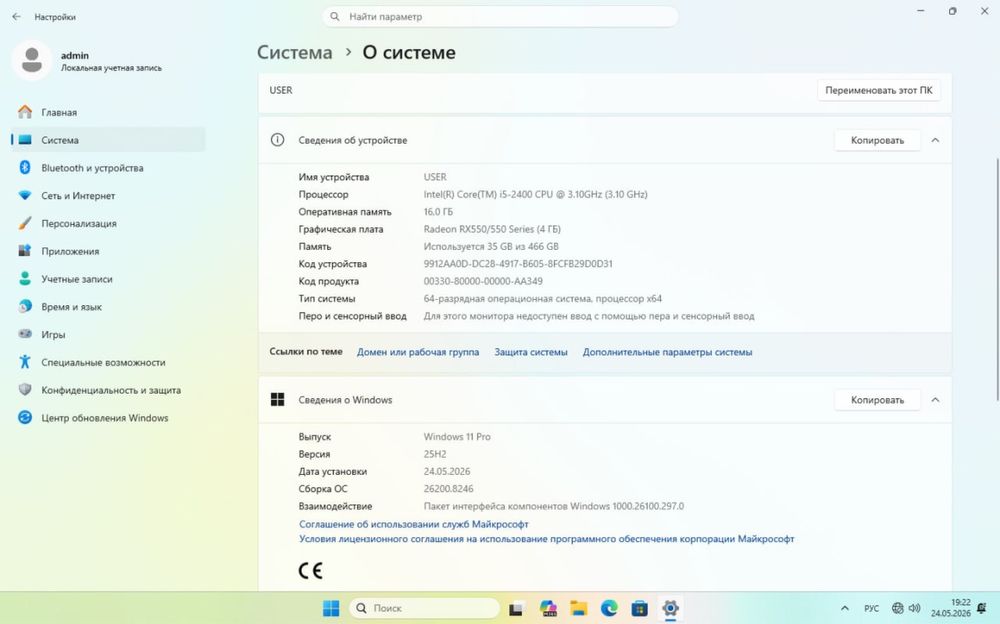Select the Код устройства value
This screenshot has height=624, width=1000.
pos(518,264)
